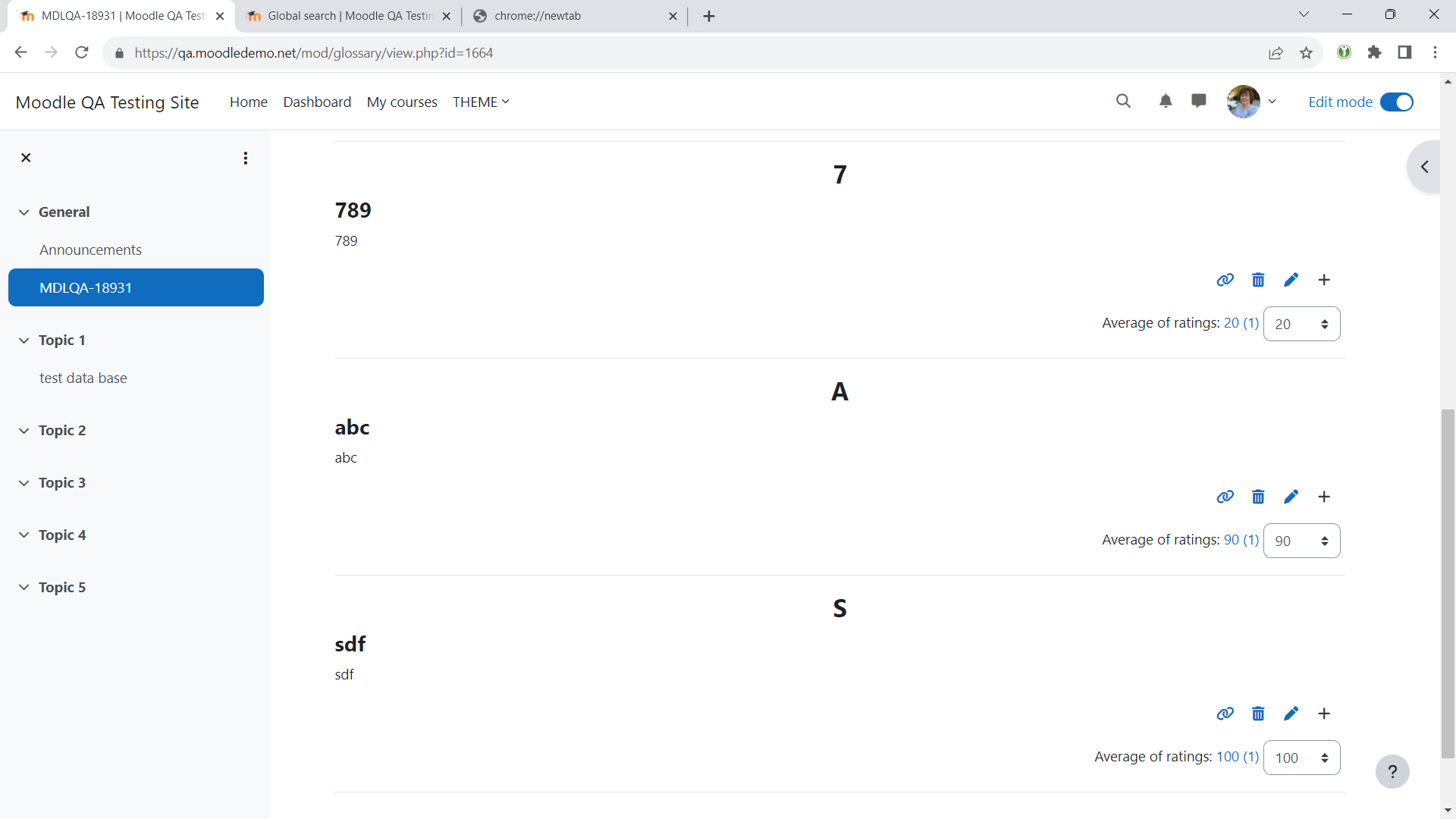Switch to the Global search tab
1456x819 pixels.
click(x=349, y=16)
